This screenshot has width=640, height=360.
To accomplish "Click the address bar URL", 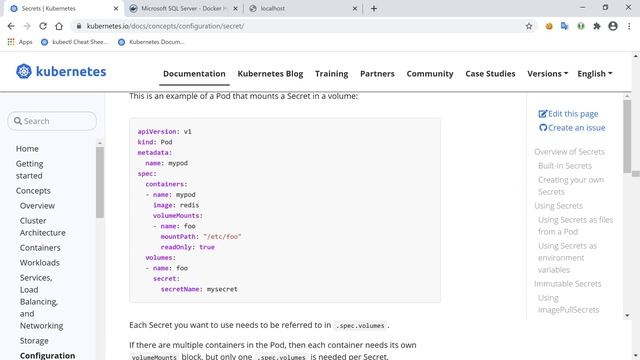I will coord(165,26).
